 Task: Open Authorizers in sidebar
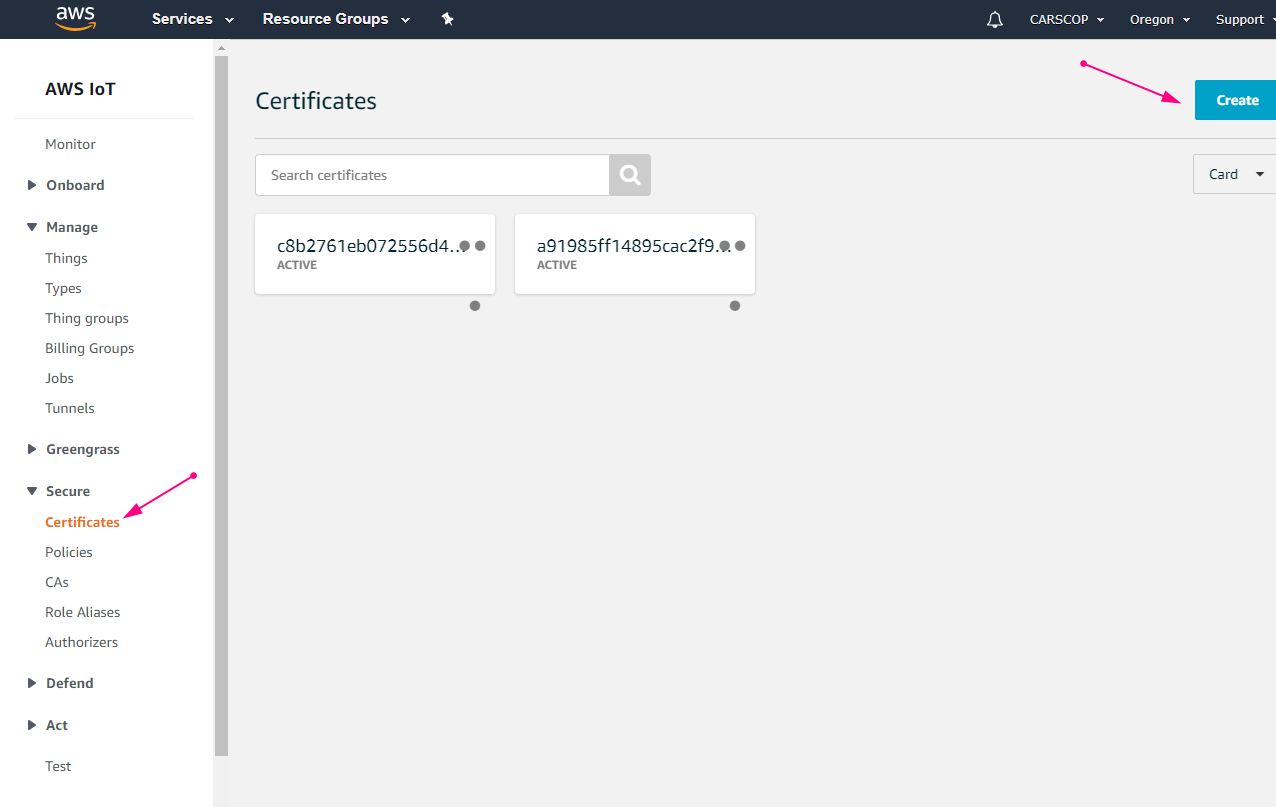(x=81, y=642)
